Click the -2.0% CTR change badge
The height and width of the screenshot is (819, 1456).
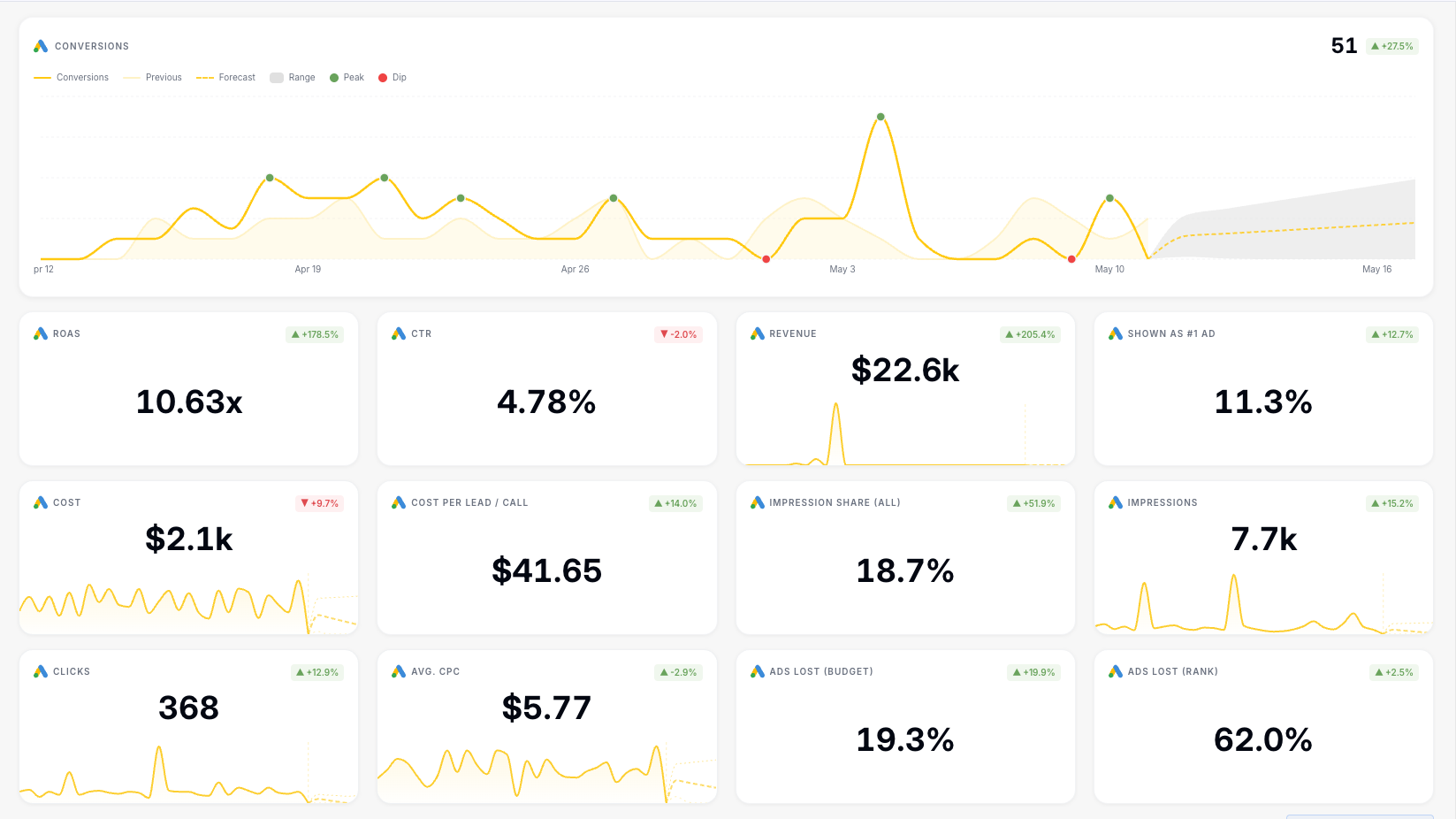(679, 334)
